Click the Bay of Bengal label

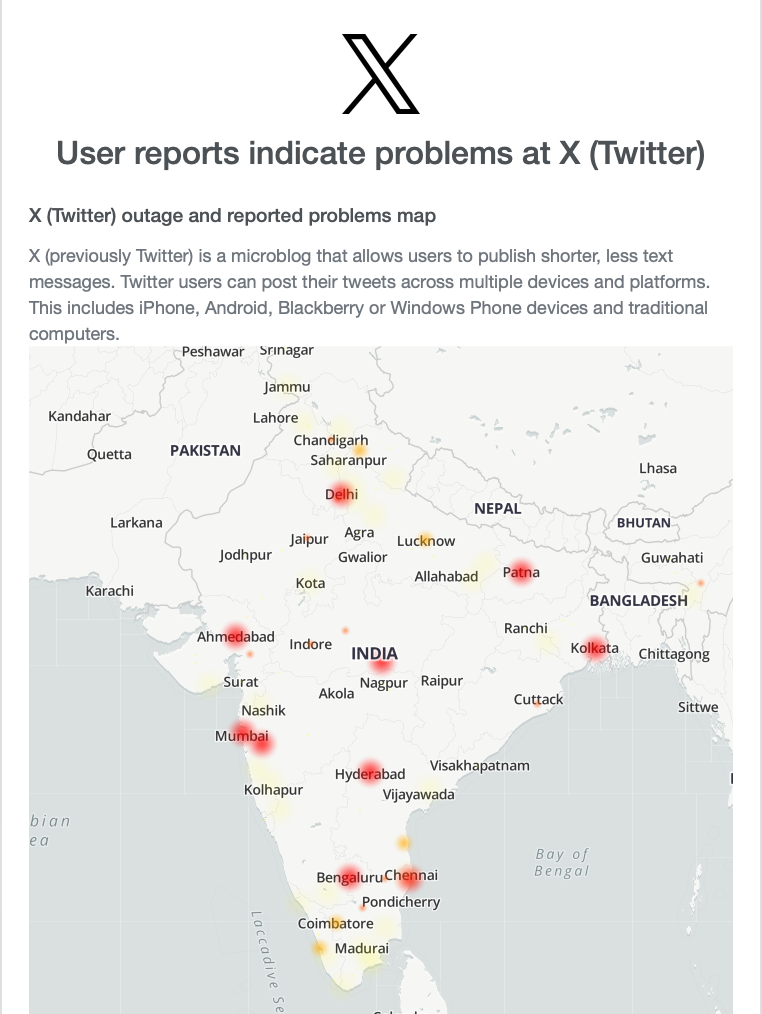pos(562,862)
